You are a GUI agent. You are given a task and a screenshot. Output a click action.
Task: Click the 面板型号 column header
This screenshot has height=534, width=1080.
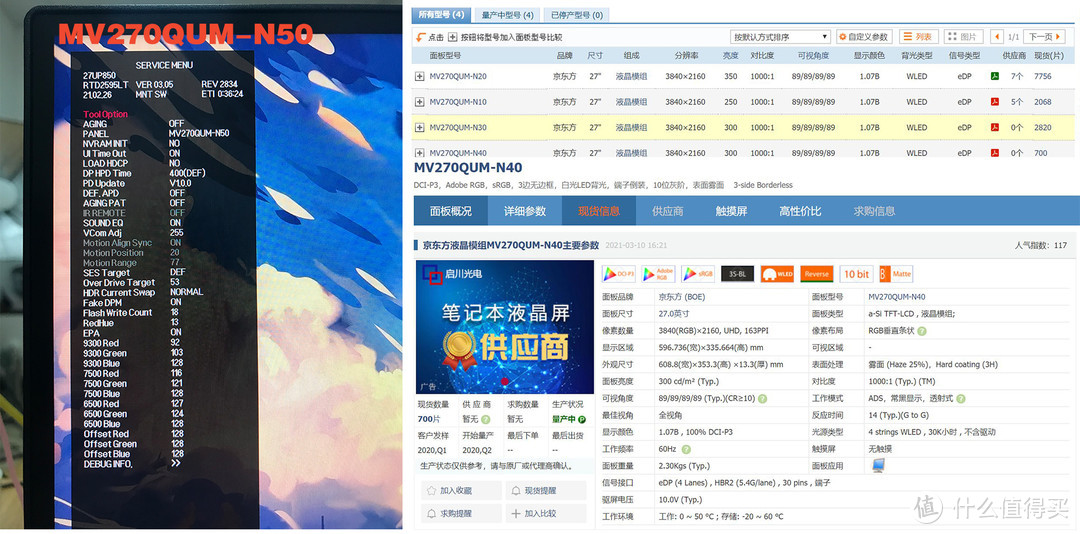(x=446, y=55)
